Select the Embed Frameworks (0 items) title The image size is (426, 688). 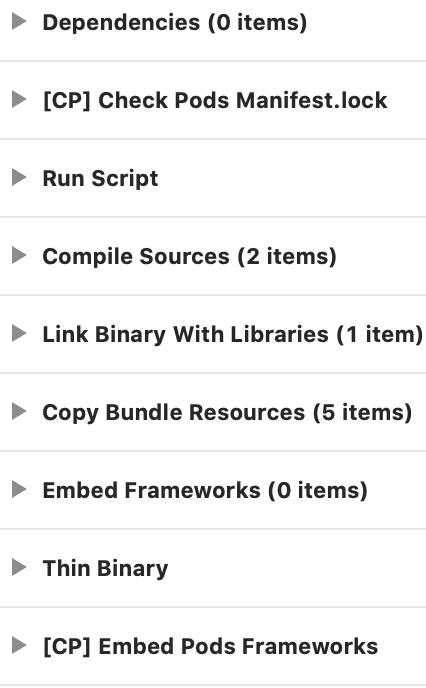(x=205, y=491)
